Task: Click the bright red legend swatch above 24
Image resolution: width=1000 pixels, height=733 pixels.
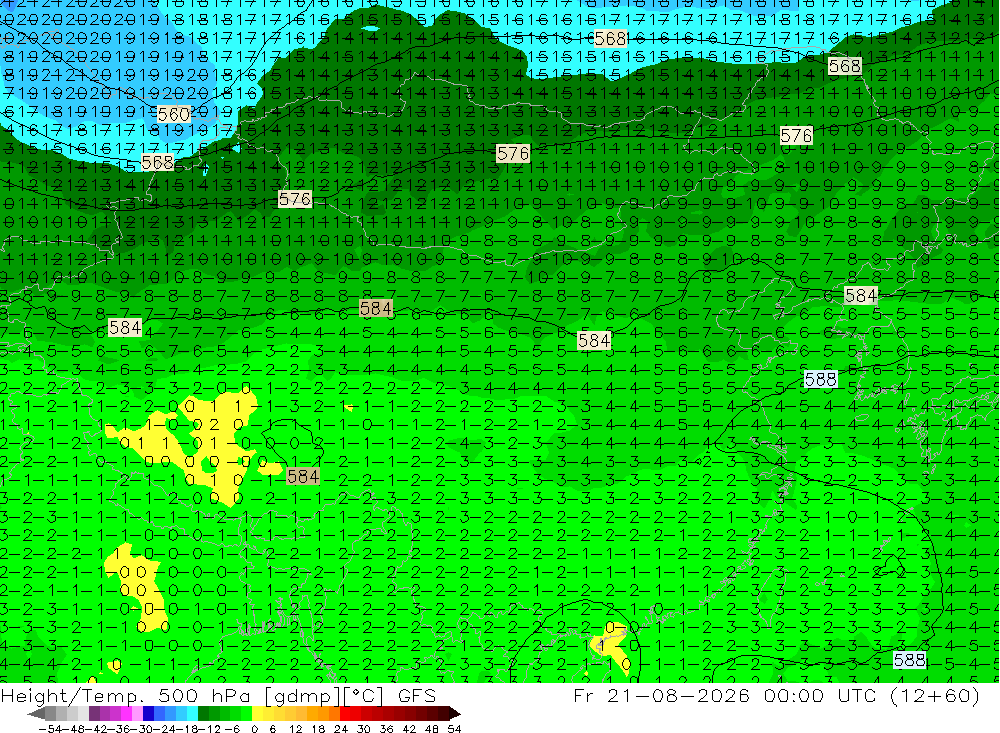Action: tap(345, 713)
